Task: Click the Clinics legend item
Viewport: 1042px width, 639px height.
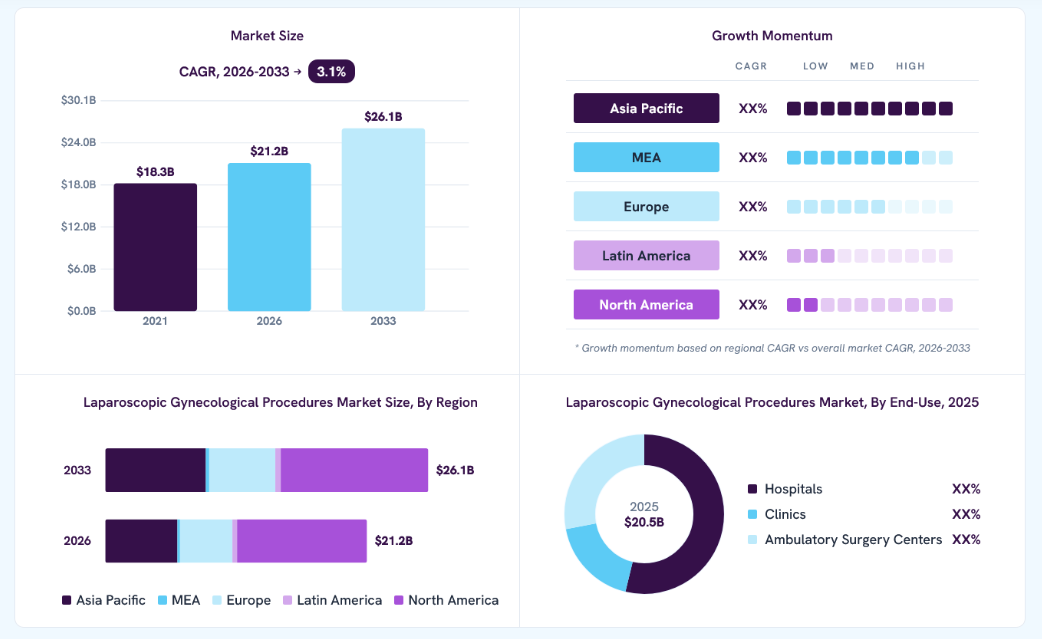Action: click(776, 514)
